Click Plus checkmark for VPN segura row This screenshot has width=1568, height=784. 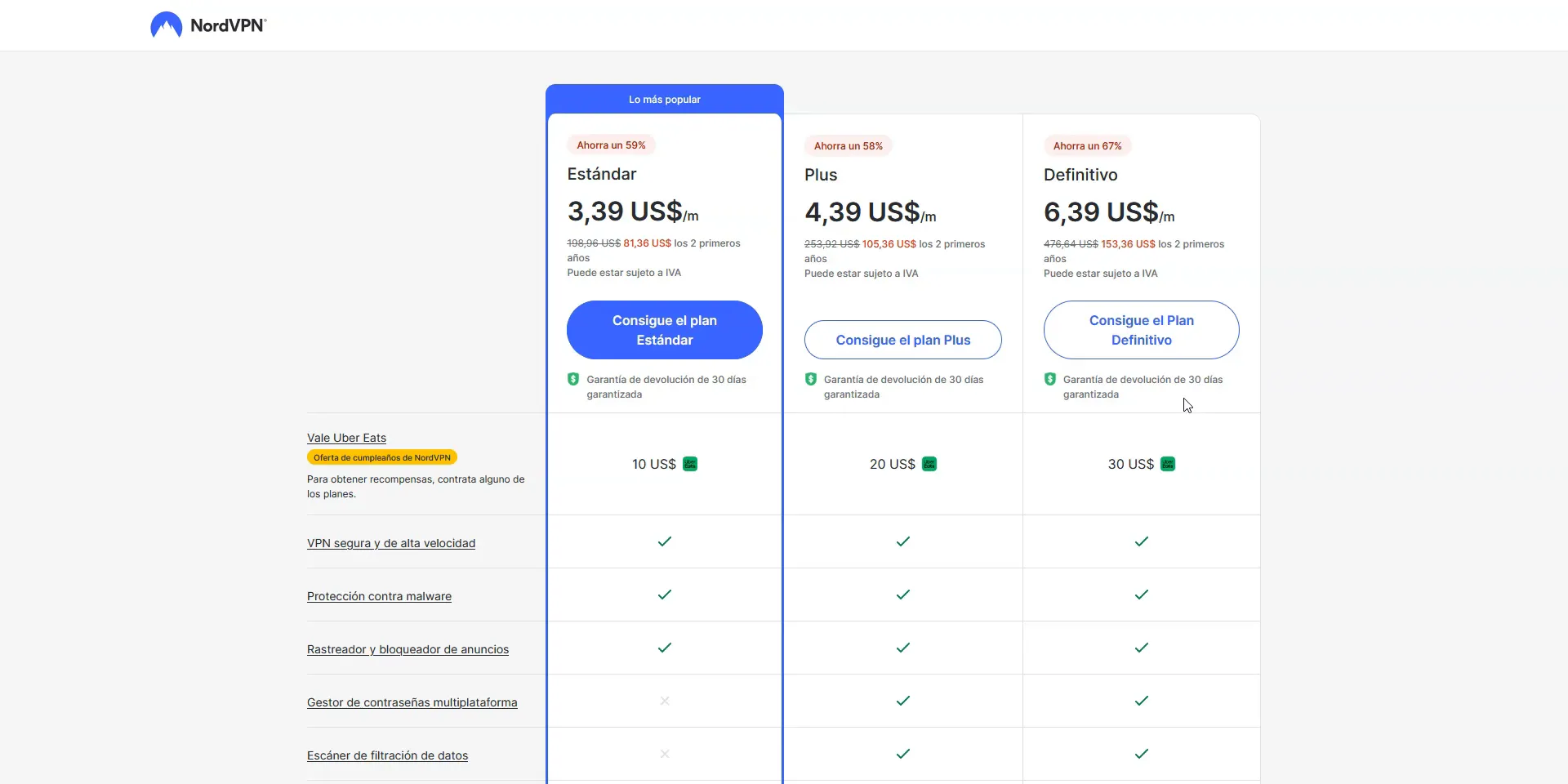click(x=903, y=541)
